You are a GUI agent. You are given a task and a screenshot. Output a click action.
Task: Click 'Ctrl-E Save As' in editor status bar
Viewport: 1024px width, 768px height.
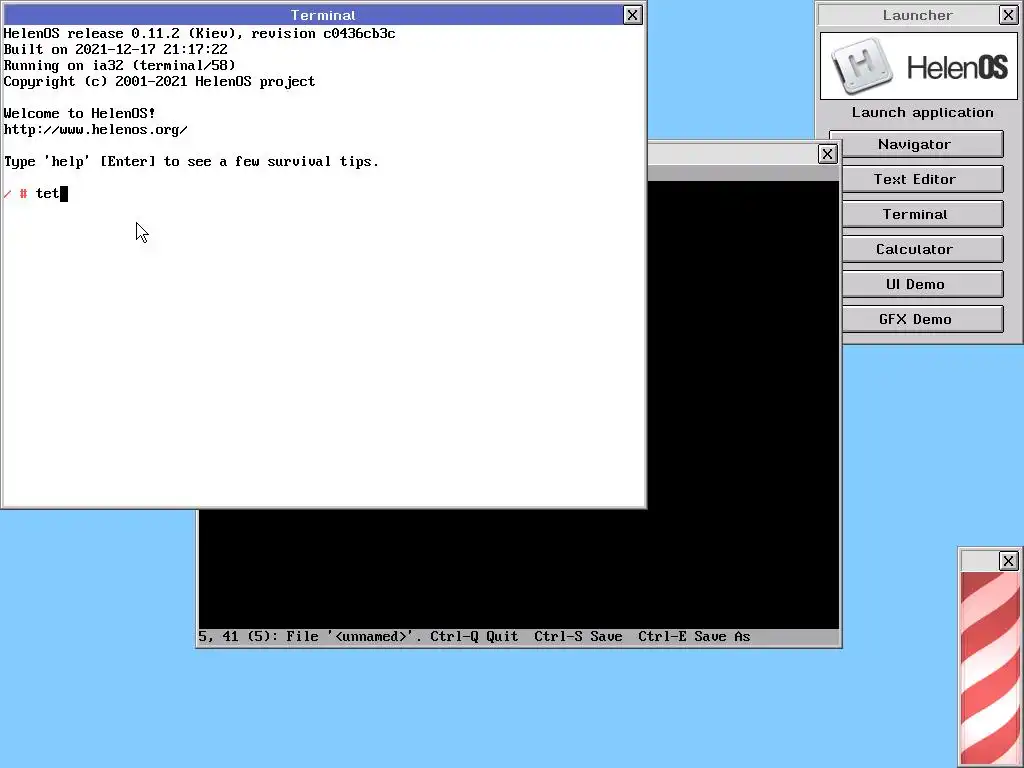[694, 636]
